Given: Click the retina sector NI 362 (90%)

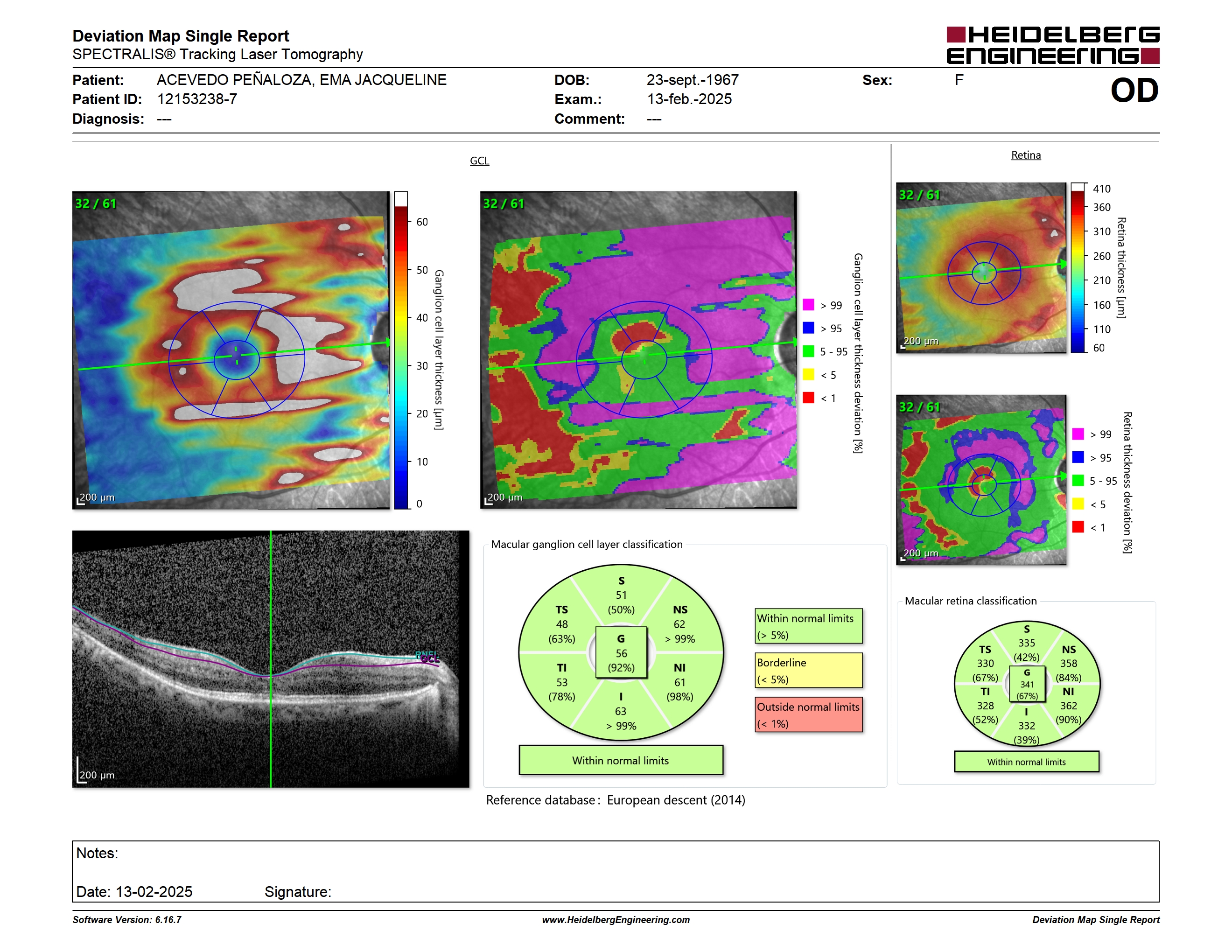Looking at the screenshot, I should click(1068, 705).
